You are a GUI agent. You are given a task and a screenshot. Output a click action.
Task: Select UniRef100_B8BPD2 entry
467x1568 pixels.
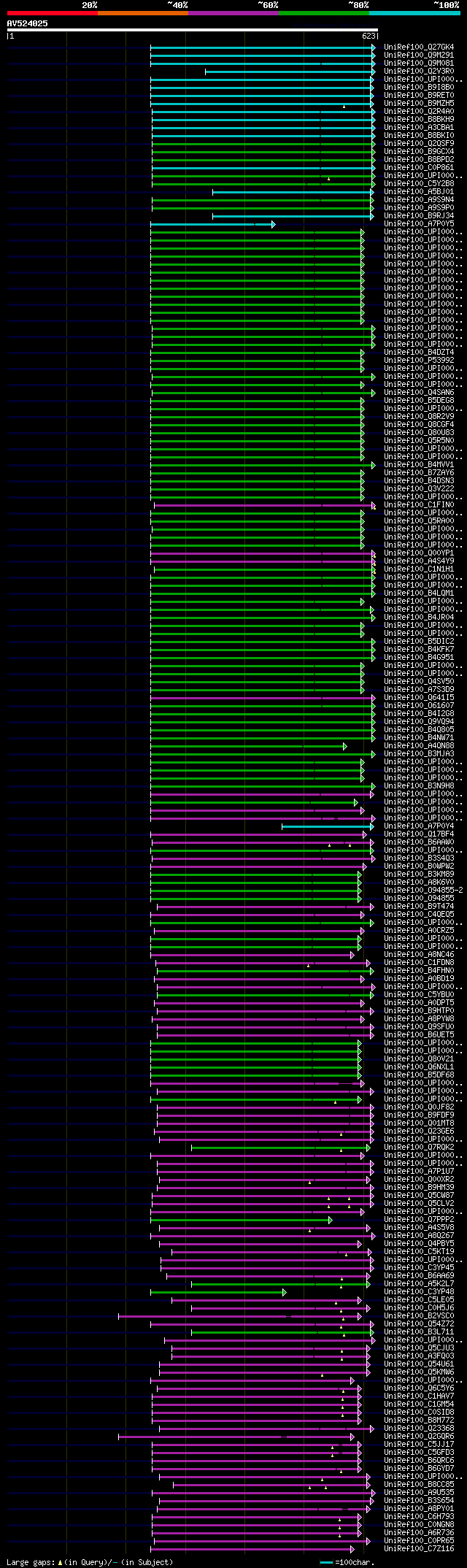coord(419,159)
